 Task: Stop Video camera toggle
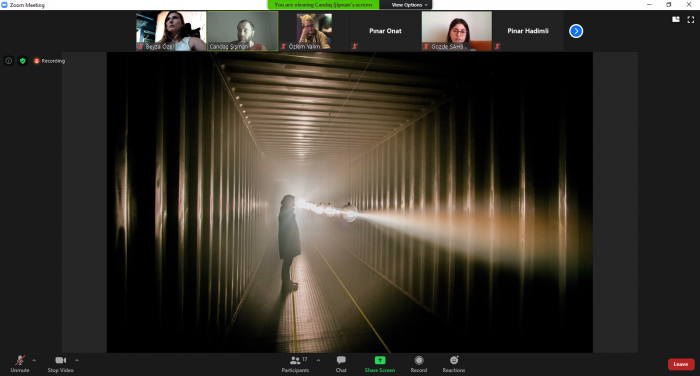tap(60, 364)
